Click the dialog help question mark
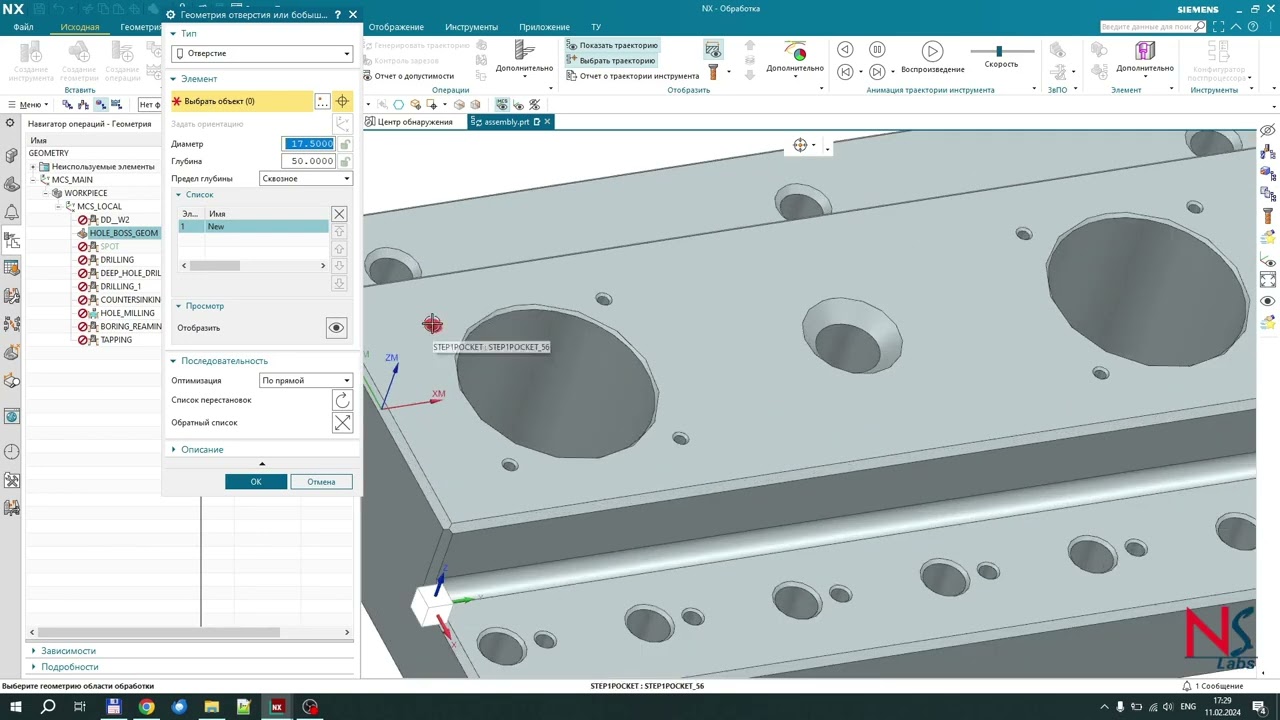Viewport: 1280px width, 720px height. point(338,15)
